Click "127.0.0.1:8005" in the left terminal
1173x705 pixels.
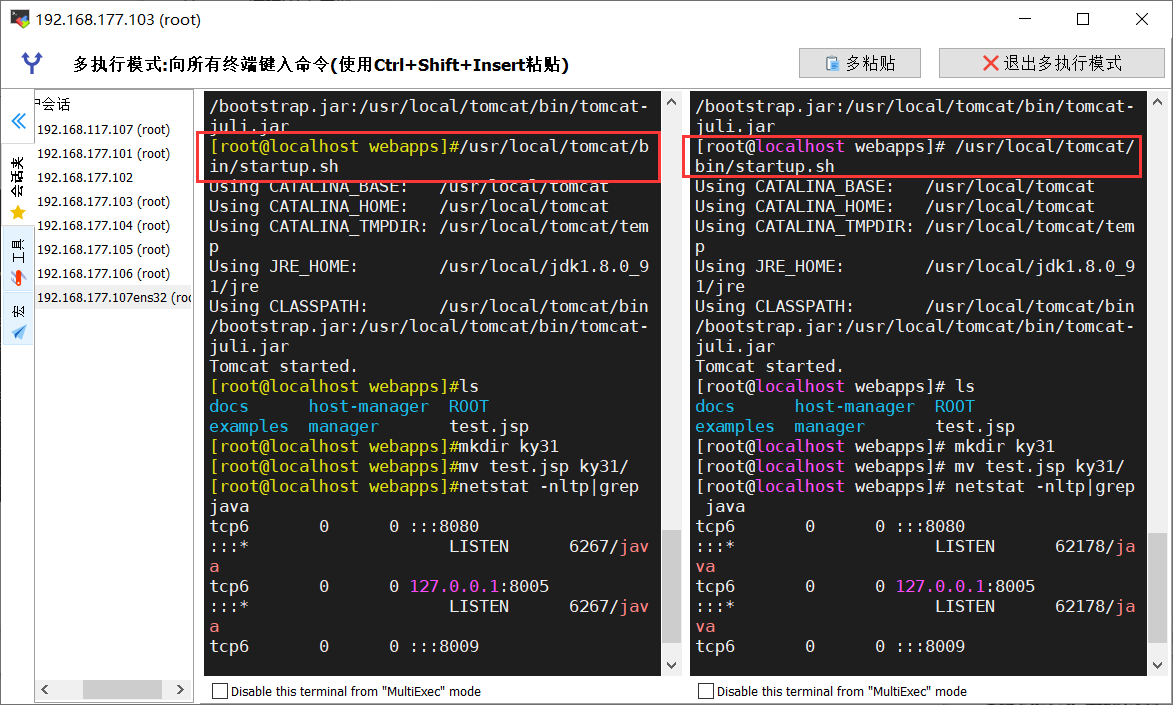point(480,586)
